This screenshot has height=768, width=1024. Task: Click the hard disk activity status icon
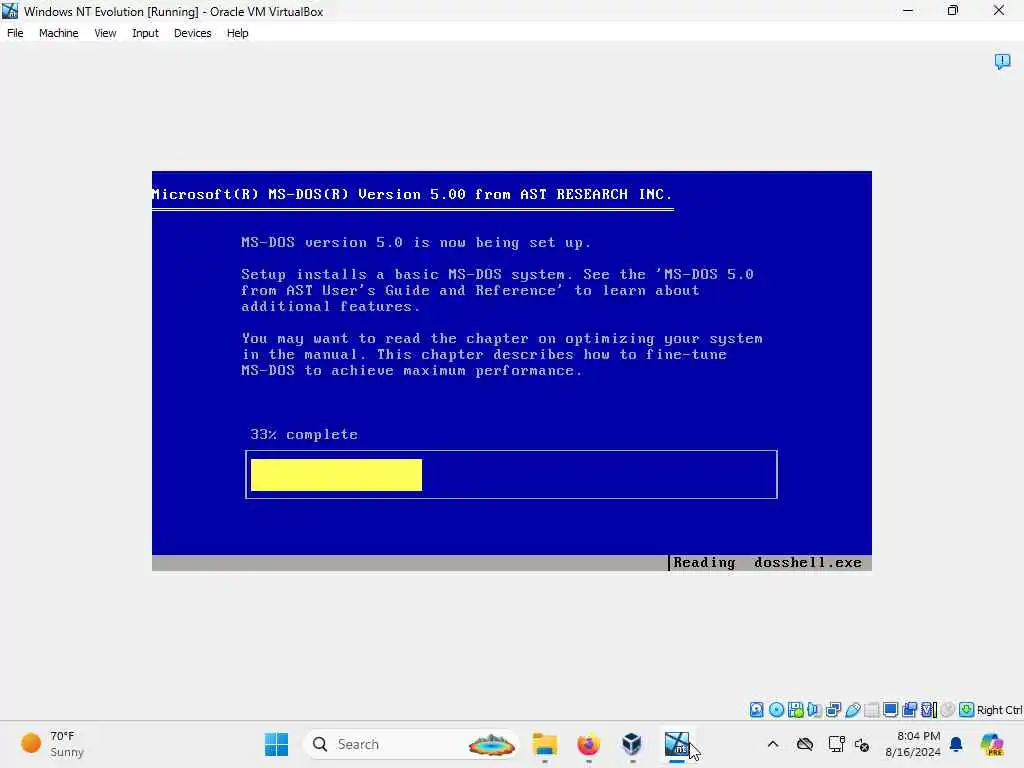point(756,710)
